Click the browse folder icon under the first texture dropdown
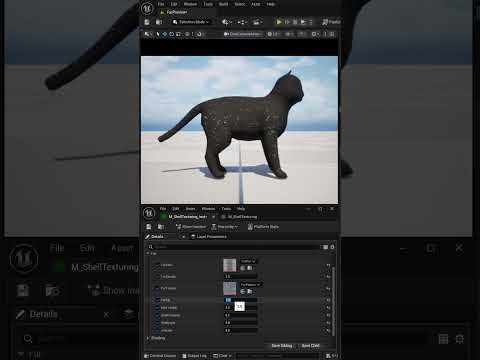Image resolution: width=480 pixels, height=360 pixels. (x=250, y=268)
